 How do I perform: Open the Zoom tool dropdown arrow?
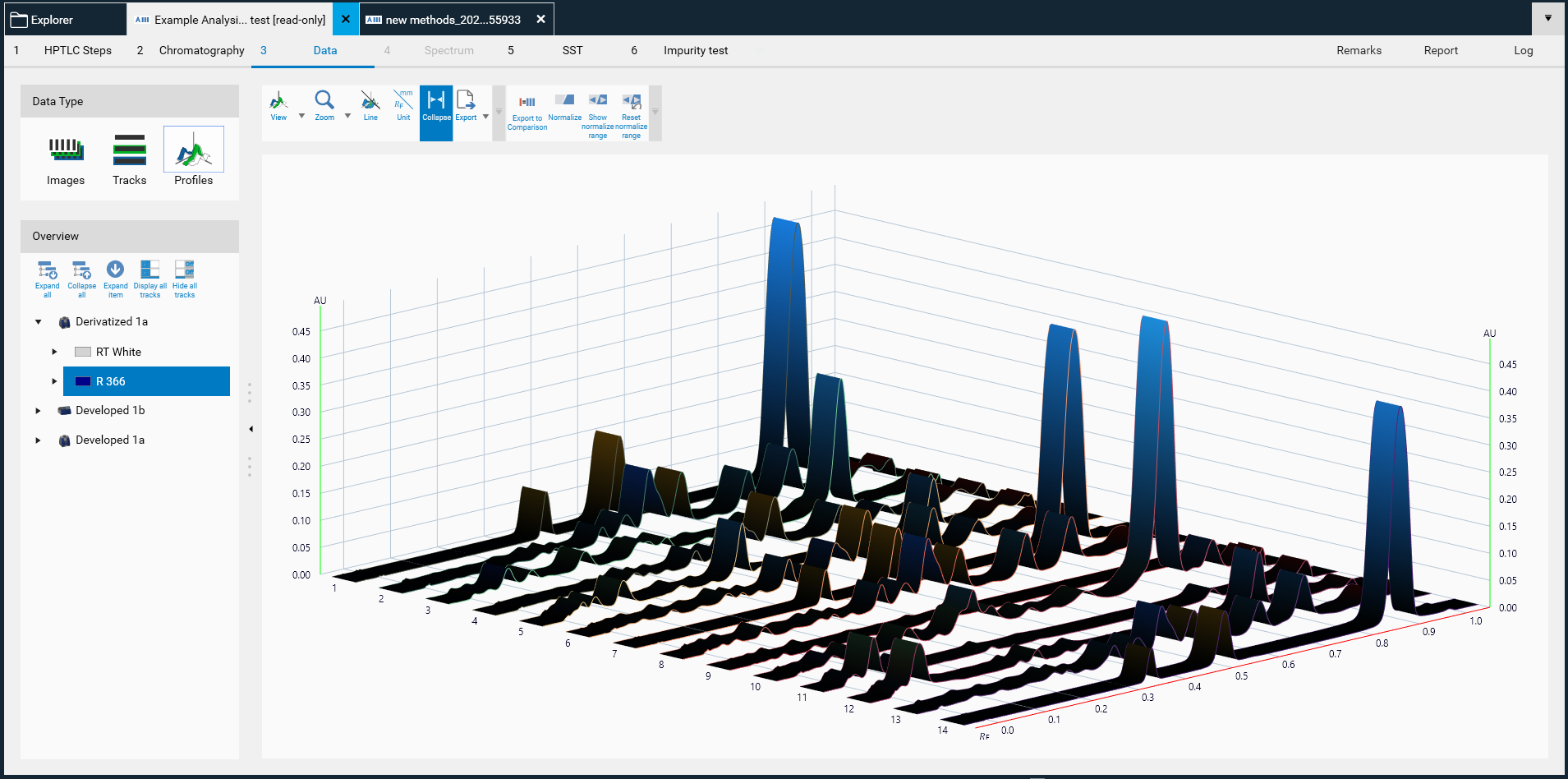347,116
